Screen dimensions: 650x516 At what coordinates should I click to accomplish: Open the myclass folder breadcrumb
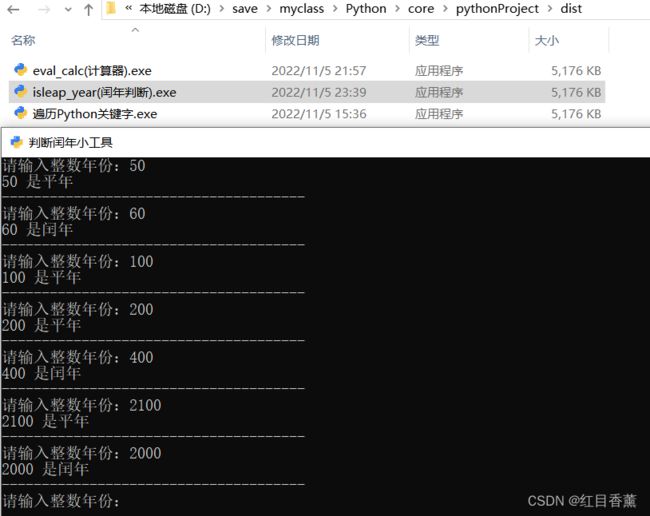point(301,8)
